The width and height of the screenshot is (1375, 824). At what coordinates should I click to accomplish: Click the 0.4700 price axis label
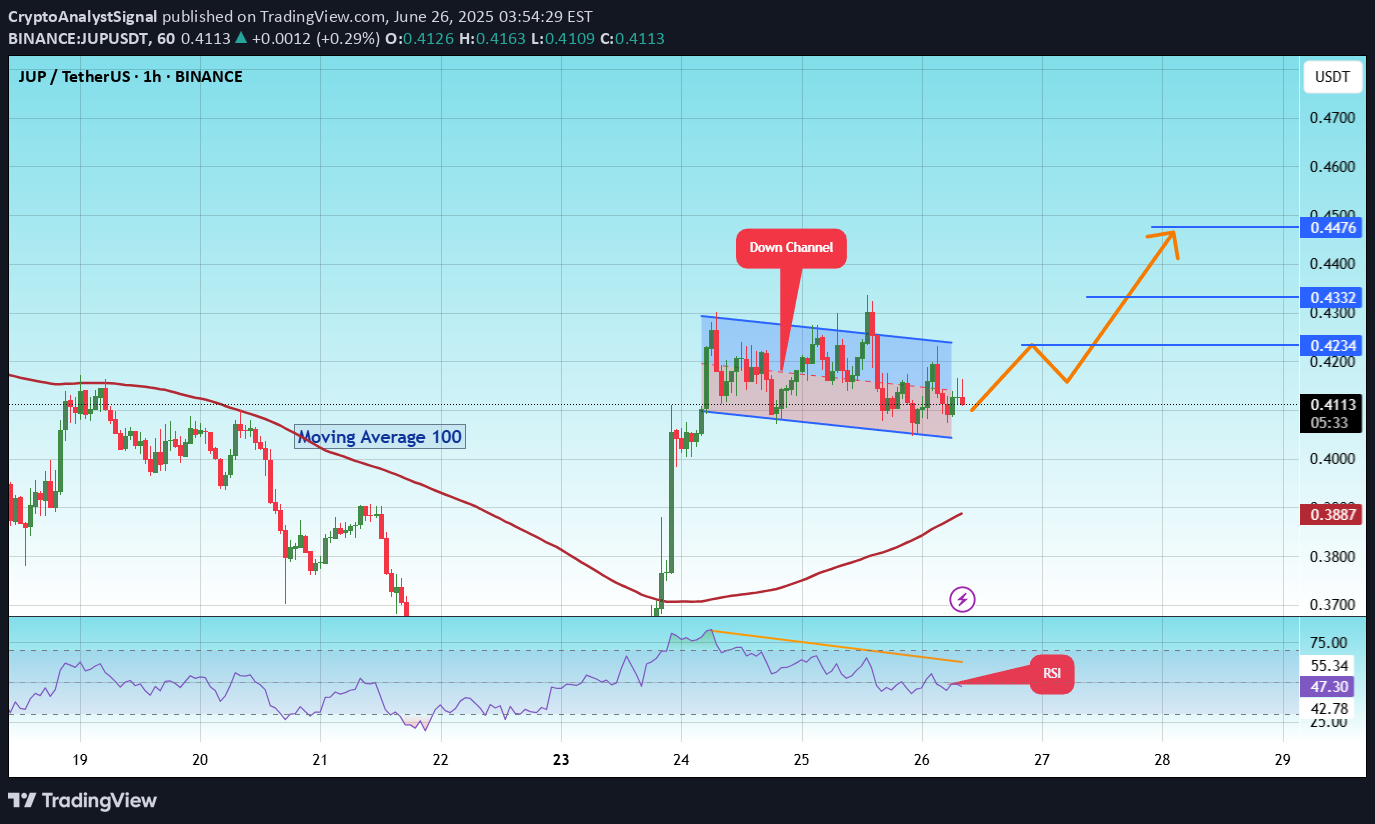click(1332, 118)
